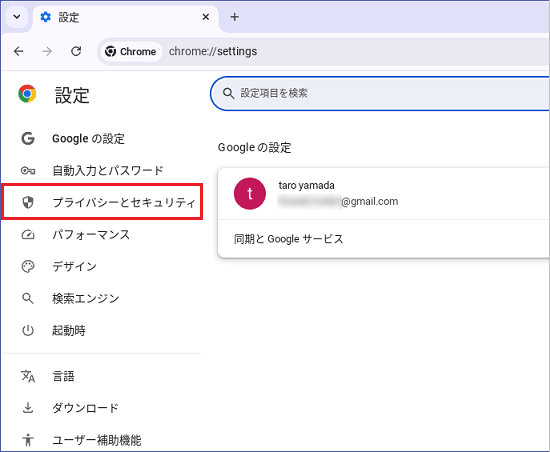Click the speedometer performance icon
Image resolution: width=550 pixels, height=452 pixels.
[28, 235]
